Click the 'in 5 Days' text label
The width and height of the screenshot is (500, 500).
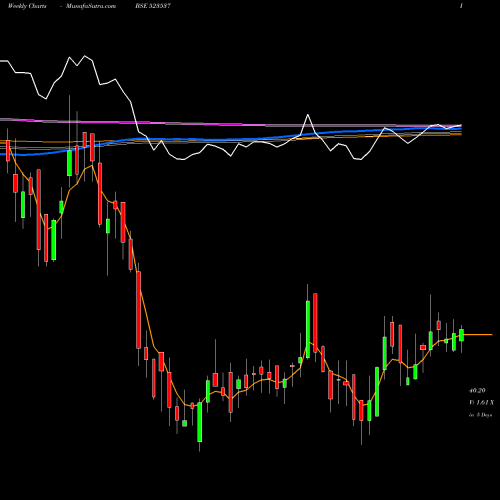[481, 415]
